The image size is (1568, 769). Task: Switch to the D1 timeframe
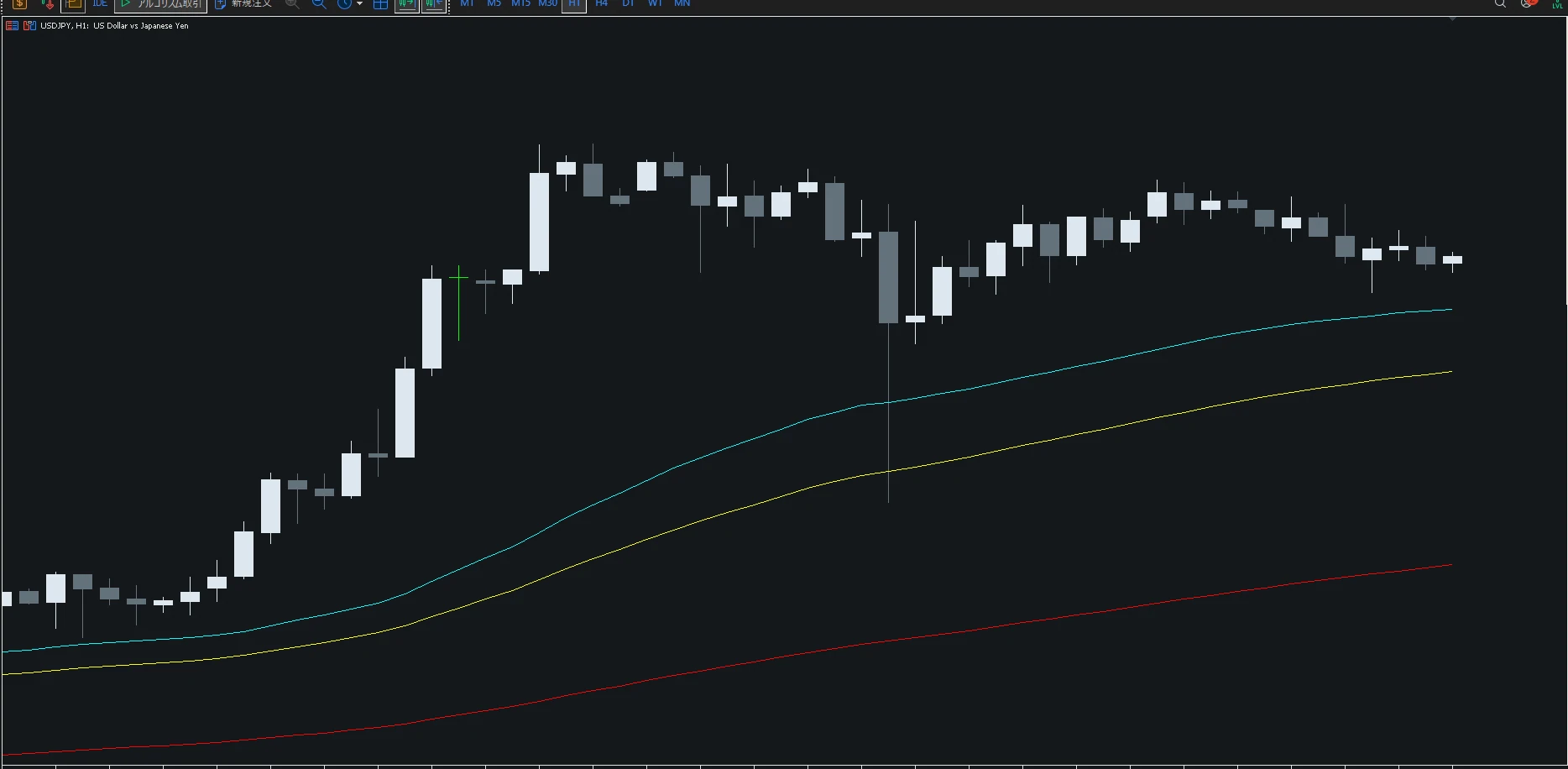(x=629, y=3)
